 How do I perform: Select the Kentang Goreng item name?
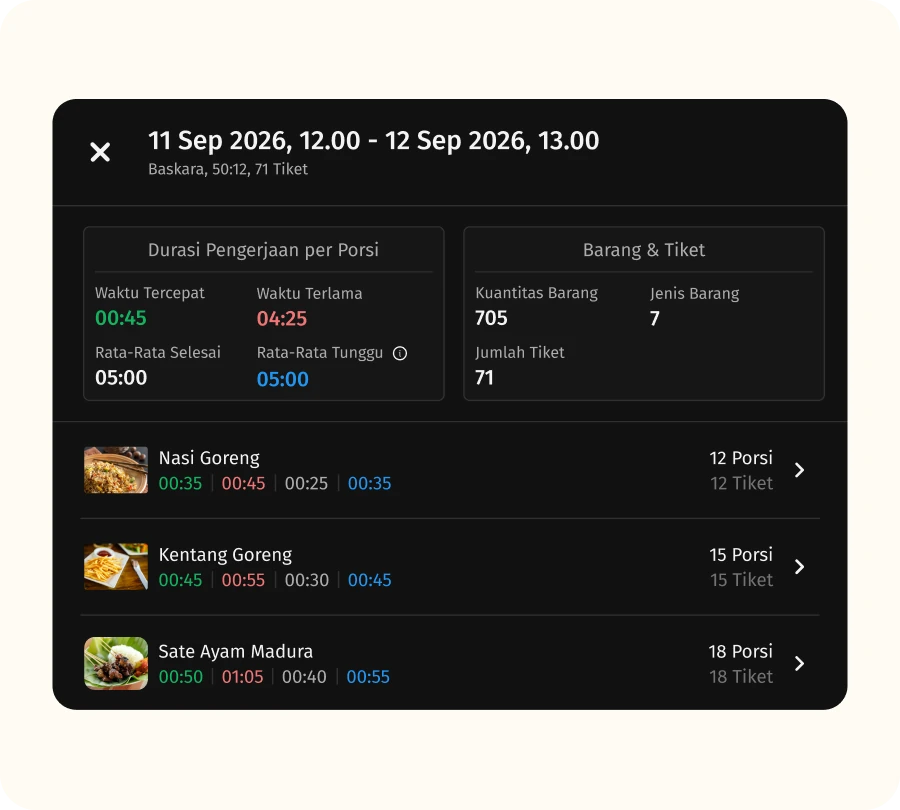pos(225,555)
